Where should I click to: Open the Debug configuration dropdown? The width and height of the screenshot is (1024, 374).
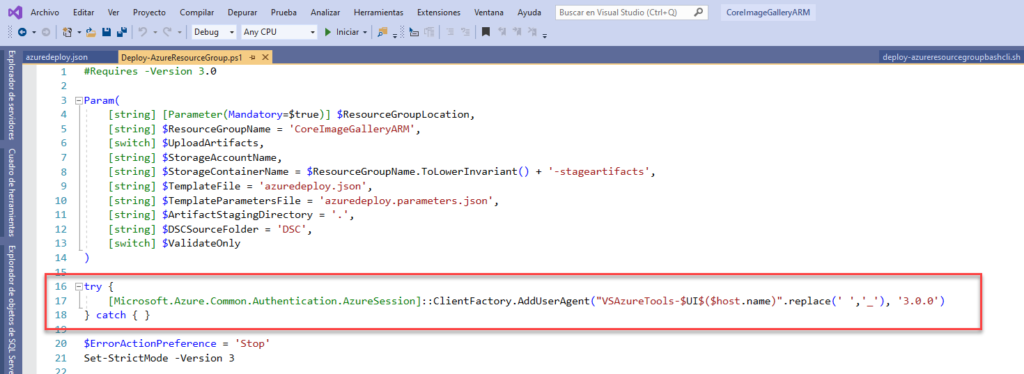tap(214, 32)
